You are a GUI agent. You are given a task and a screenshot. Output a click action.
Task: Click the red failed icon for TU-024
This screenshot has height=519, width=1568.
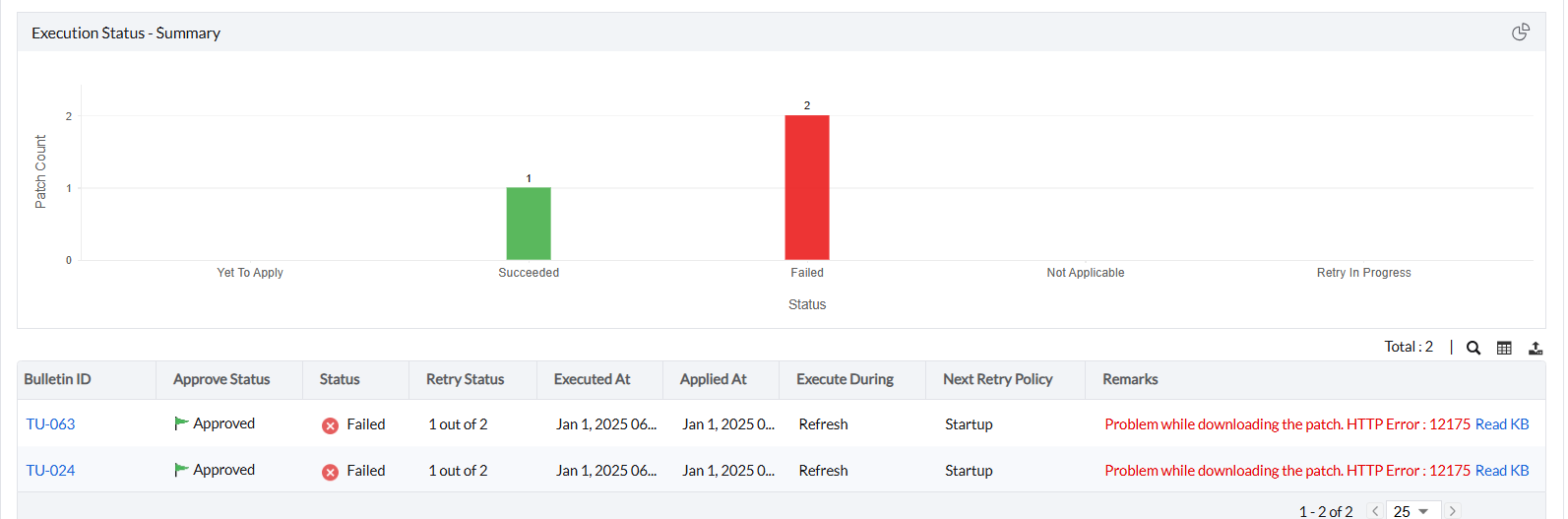pyautogui.click(x=330, y=472)
